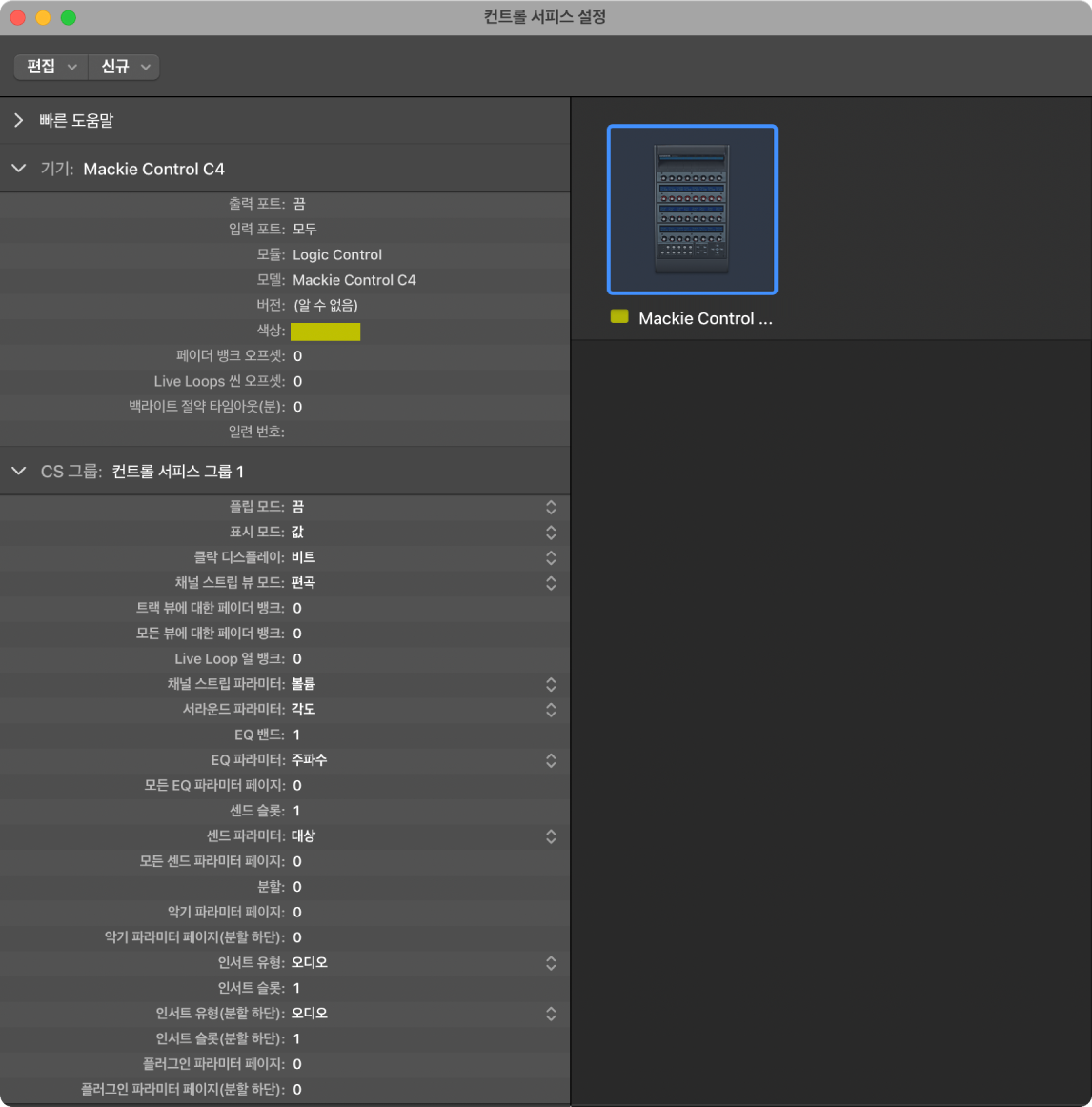The image size is (1092, 1107).
Task: Open the 신규 menu
Action: pos(124,67)
